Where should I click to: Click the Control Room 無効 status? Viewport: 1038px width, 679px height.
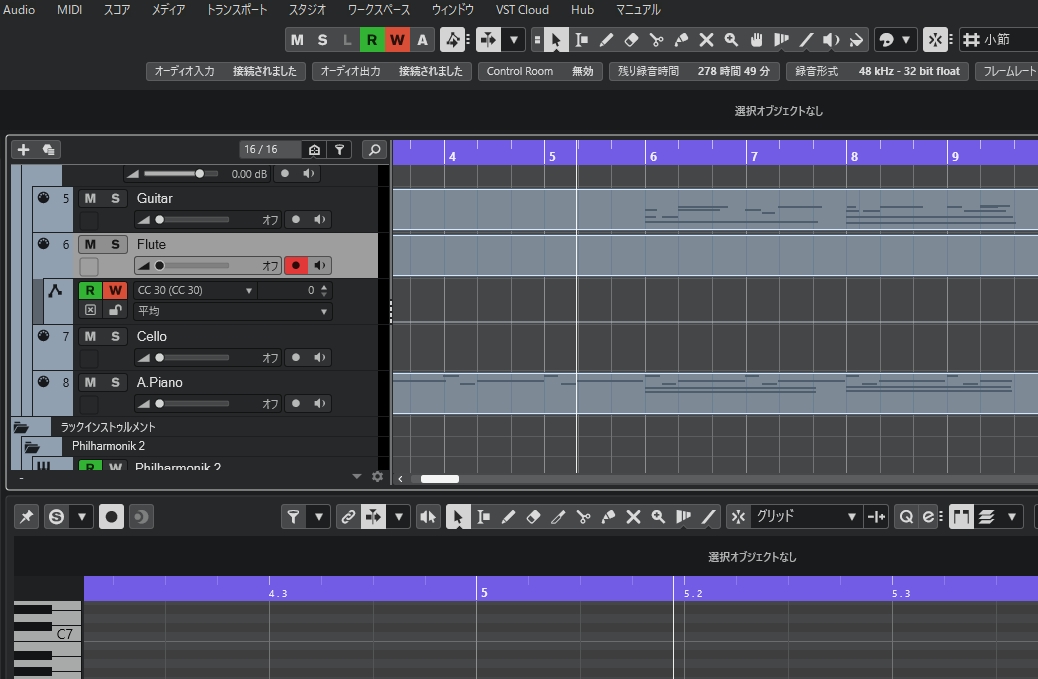[540, 71]
